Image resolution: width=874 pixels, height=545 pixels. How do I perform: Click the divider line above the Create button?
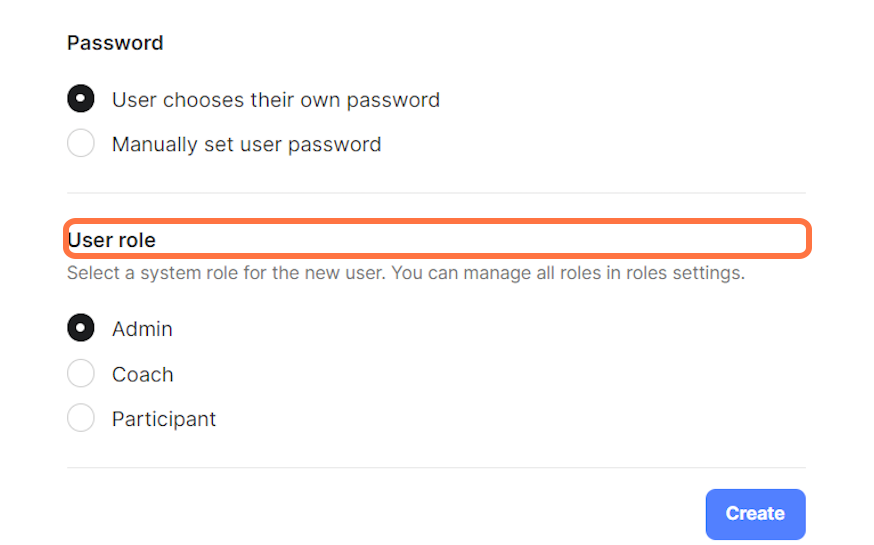point(436,467)
